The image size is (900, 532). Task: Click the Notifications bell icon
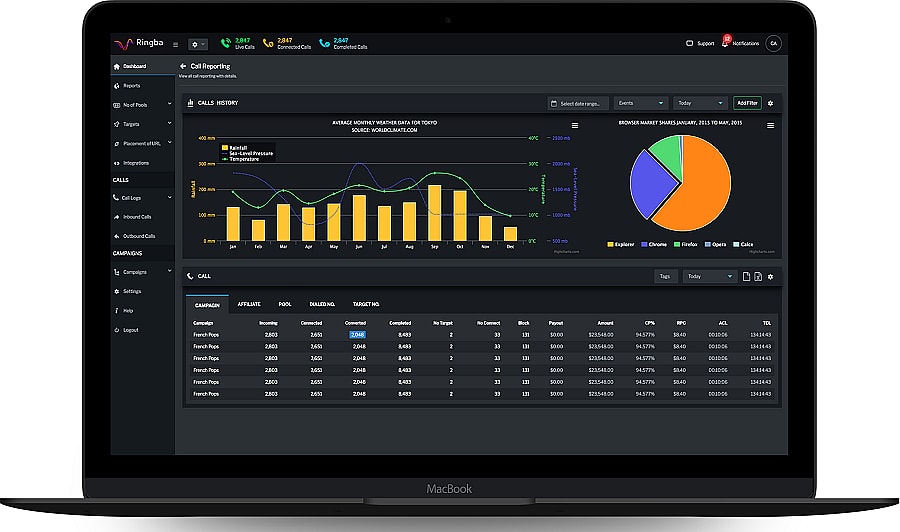coord(726,43)
